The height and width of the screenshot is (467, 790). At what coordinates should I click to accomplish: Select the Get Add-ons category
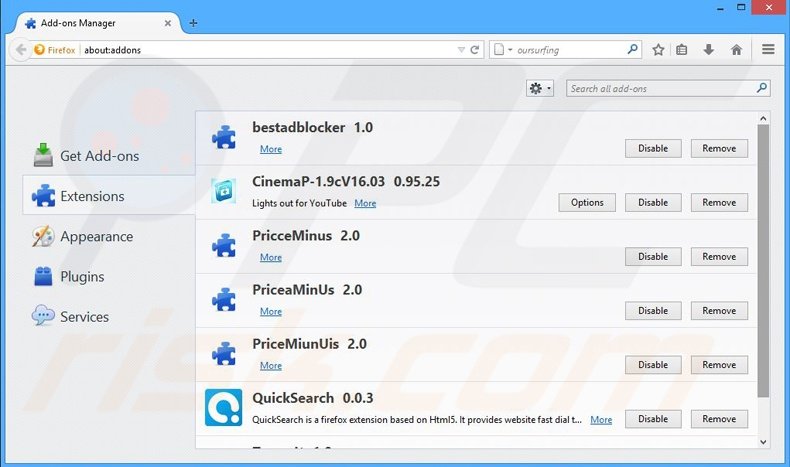[x=99, y=156]
